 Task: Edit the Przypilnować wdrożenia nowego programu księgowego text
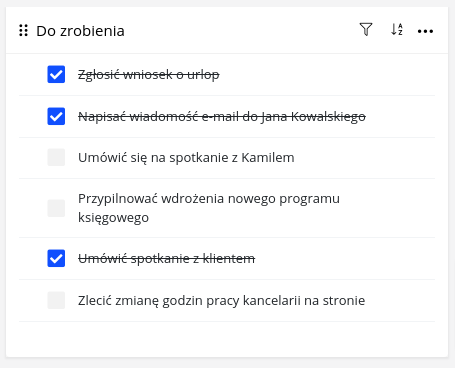209,208
